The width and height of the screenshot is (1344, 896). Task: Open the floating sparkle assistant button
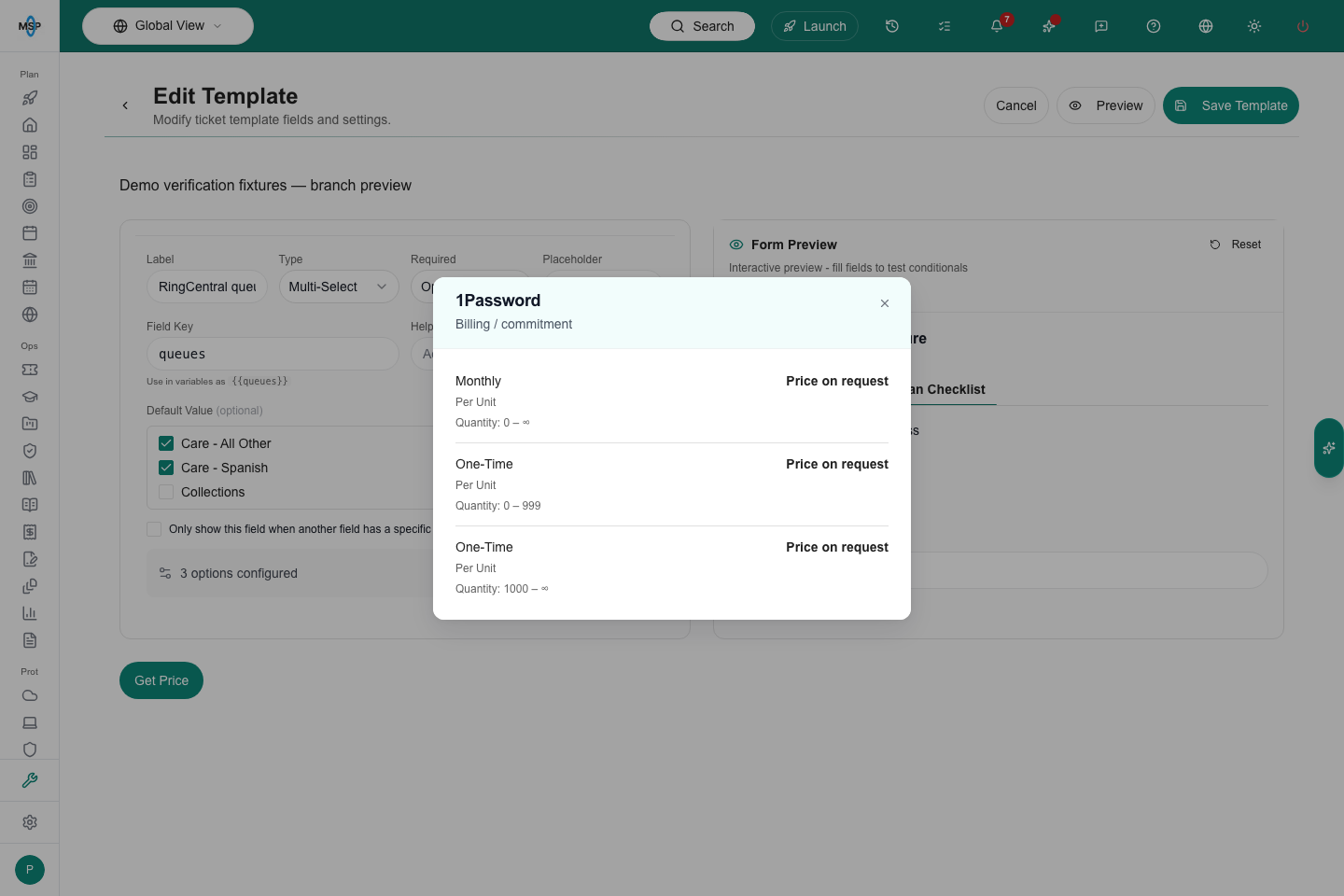1329,448
